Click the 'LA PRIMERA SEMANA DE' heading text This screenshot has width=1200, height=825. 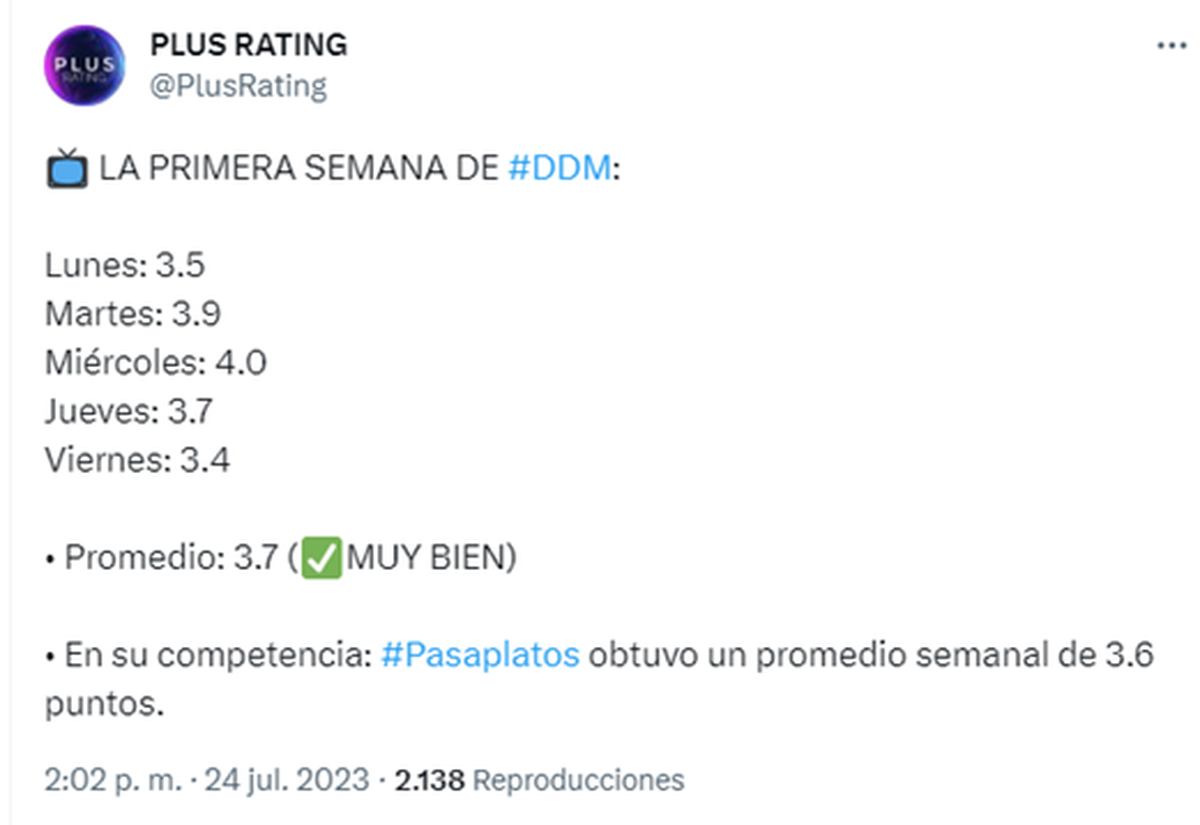(x=298, y=168)
